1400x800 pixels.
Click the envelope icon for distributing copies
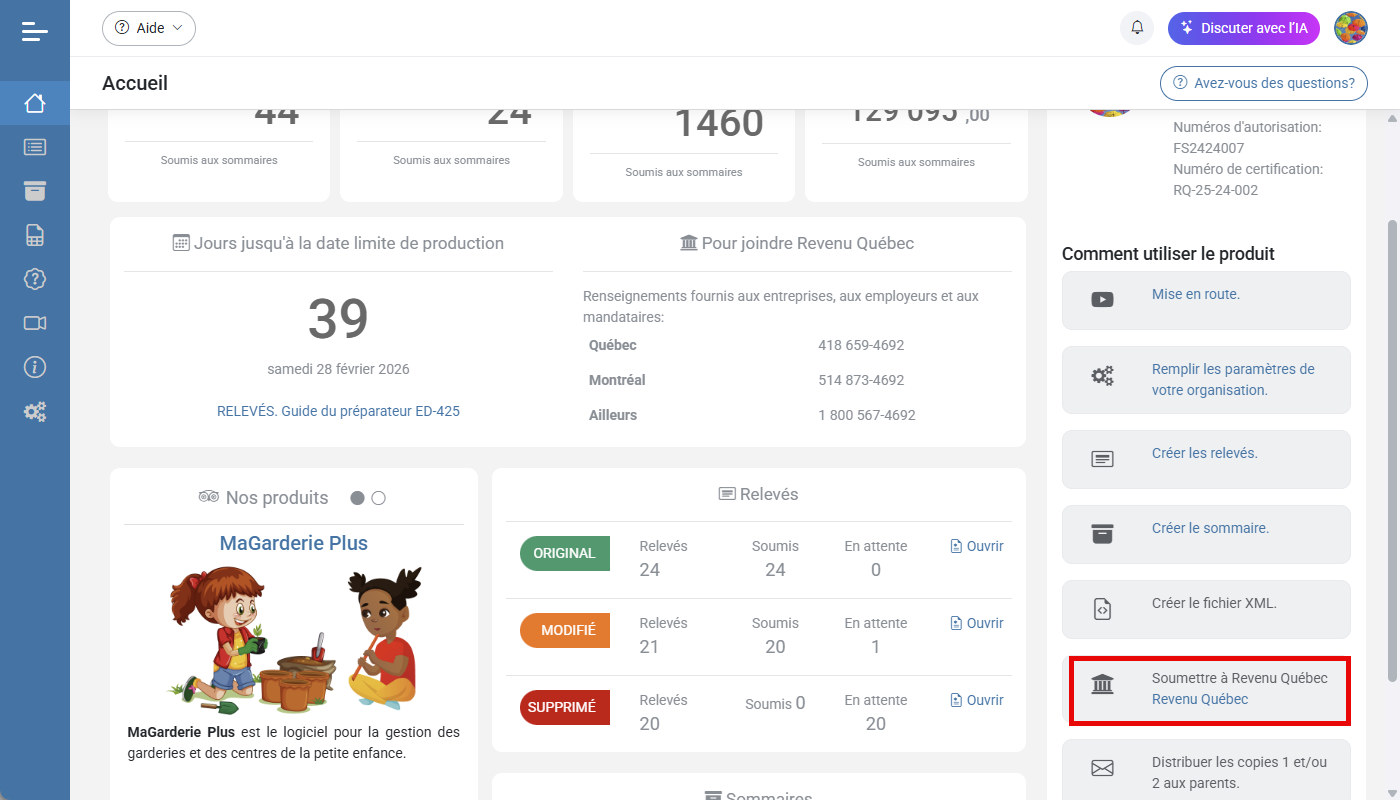[1101, 768]
